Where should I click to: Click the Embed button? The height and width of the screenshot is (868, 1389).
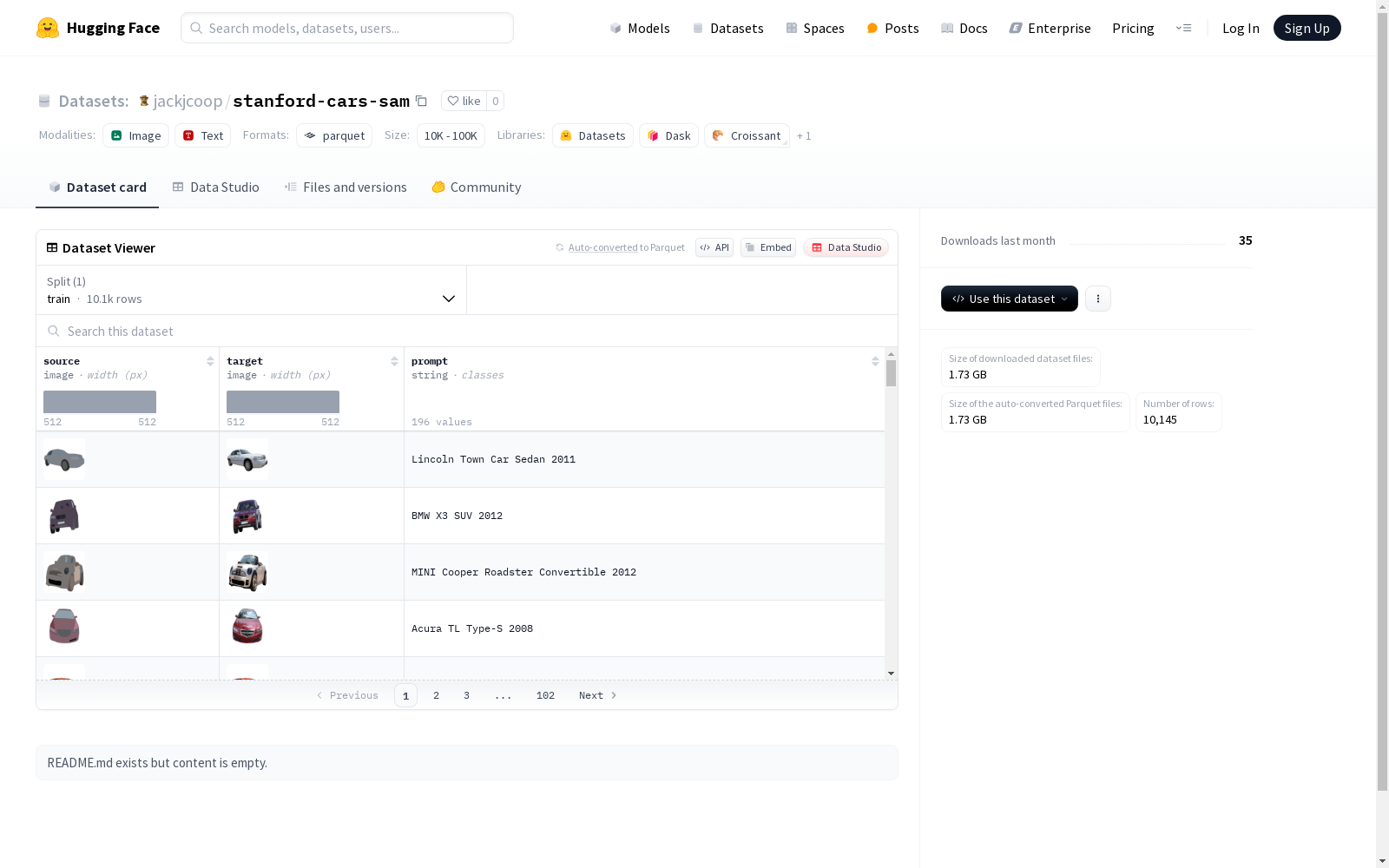[x=768, y=247]
